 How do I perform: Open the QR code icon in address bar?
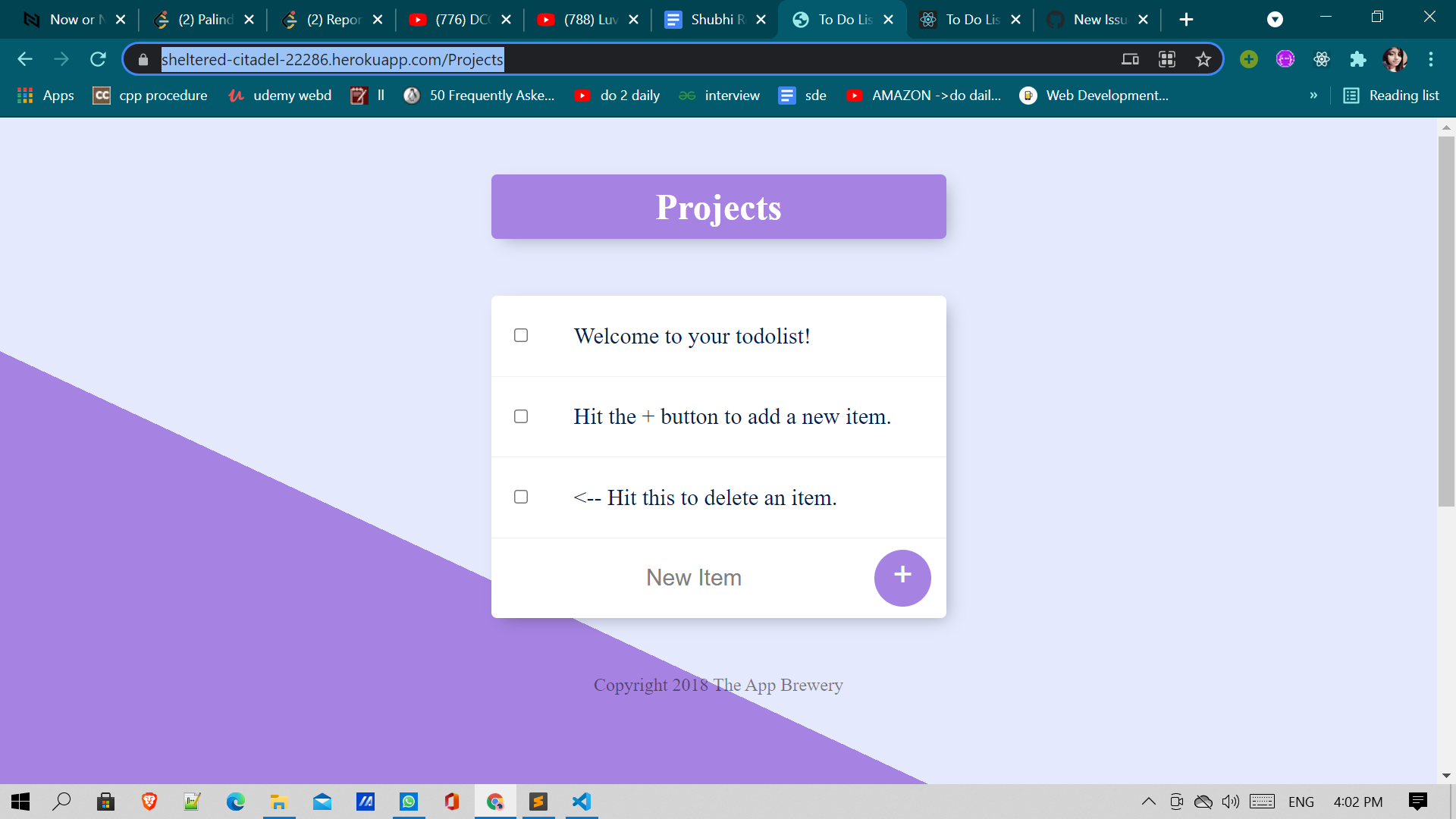(1167, 59)
